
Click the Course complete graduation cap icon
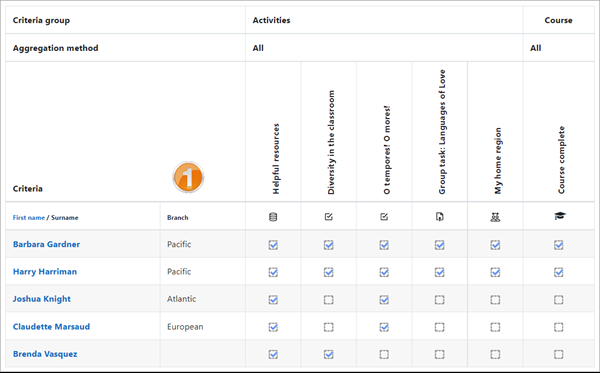pyautogui.click(x=559, y=216)
